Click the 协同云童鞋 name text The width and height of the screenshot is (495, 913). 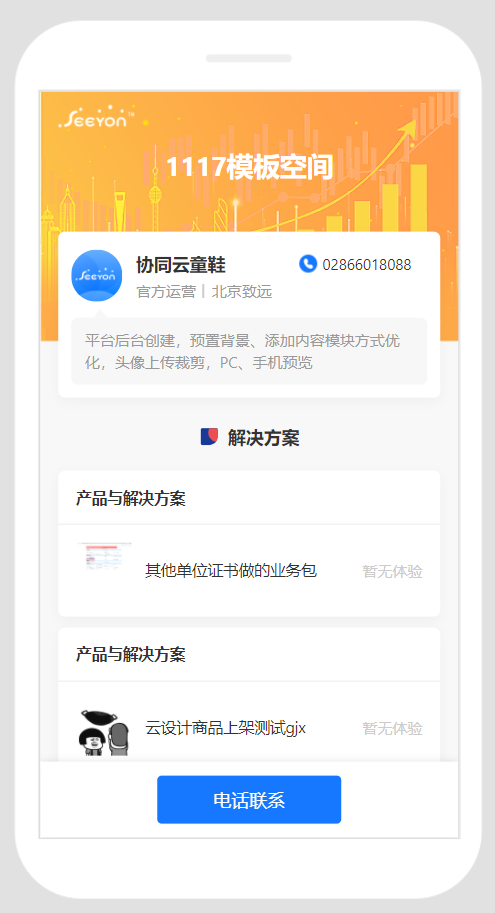pyautogui.click(x=181, y=265)
